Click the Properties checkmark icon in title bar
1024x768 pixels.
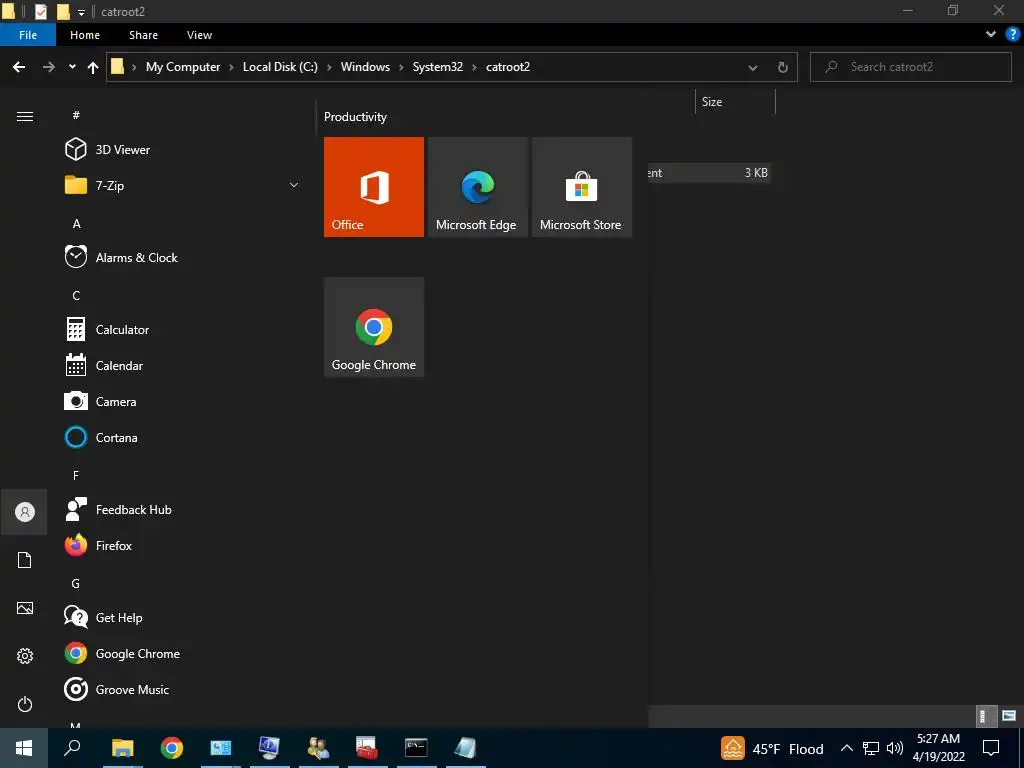pyautogui.click(x=40, y=11)
